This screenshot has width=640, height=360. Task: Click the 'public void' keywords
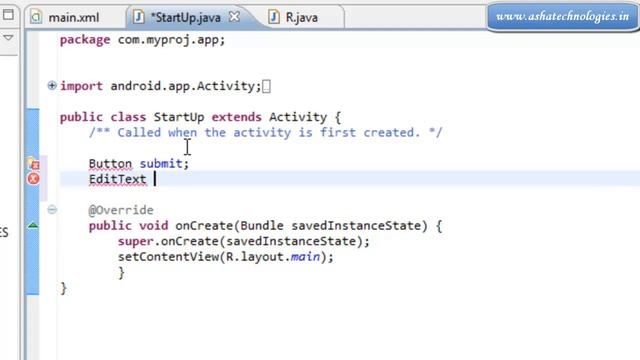[128, 226]
